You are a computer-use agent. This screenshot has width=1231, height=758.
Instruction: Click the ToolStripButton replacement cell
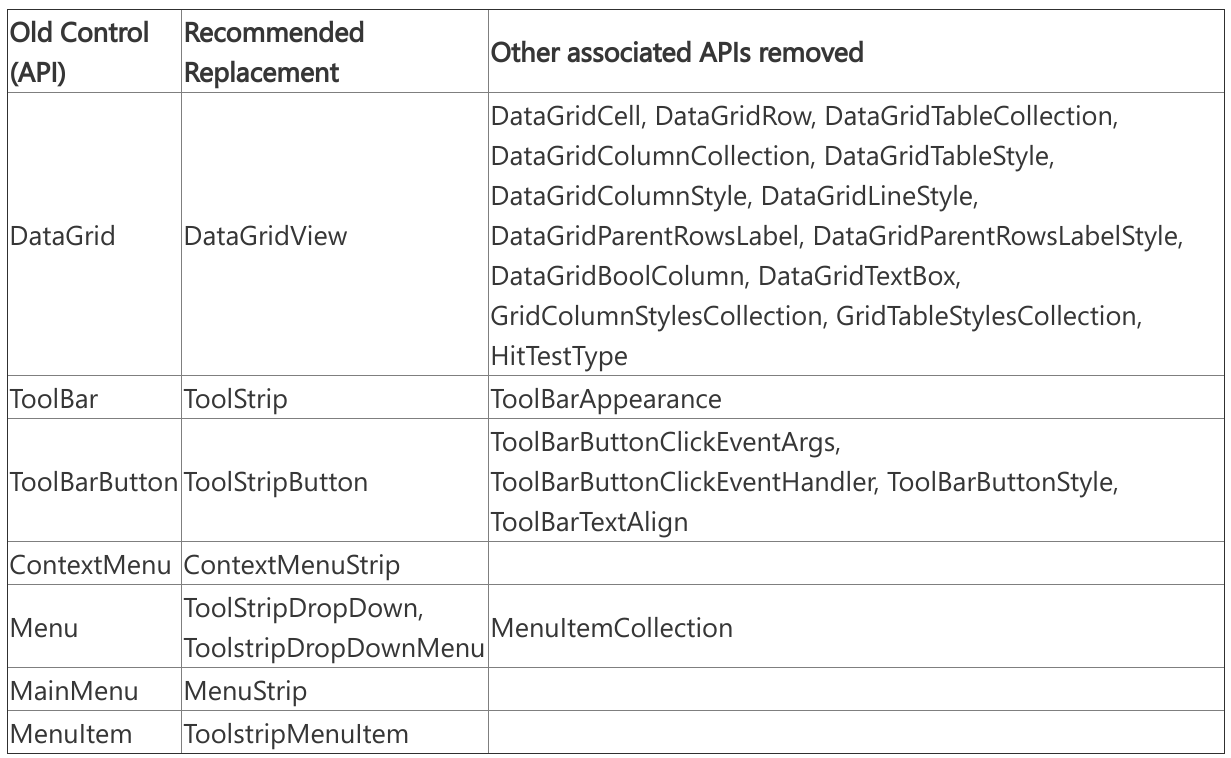276,482
